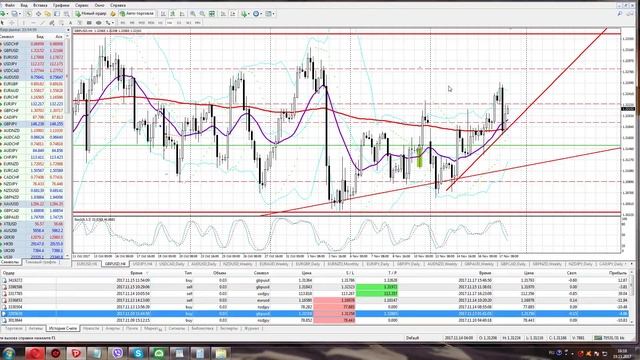This screenshot has width=640, height=360.
Task: Switch timeframe to M15
Action: pos(141,22)
